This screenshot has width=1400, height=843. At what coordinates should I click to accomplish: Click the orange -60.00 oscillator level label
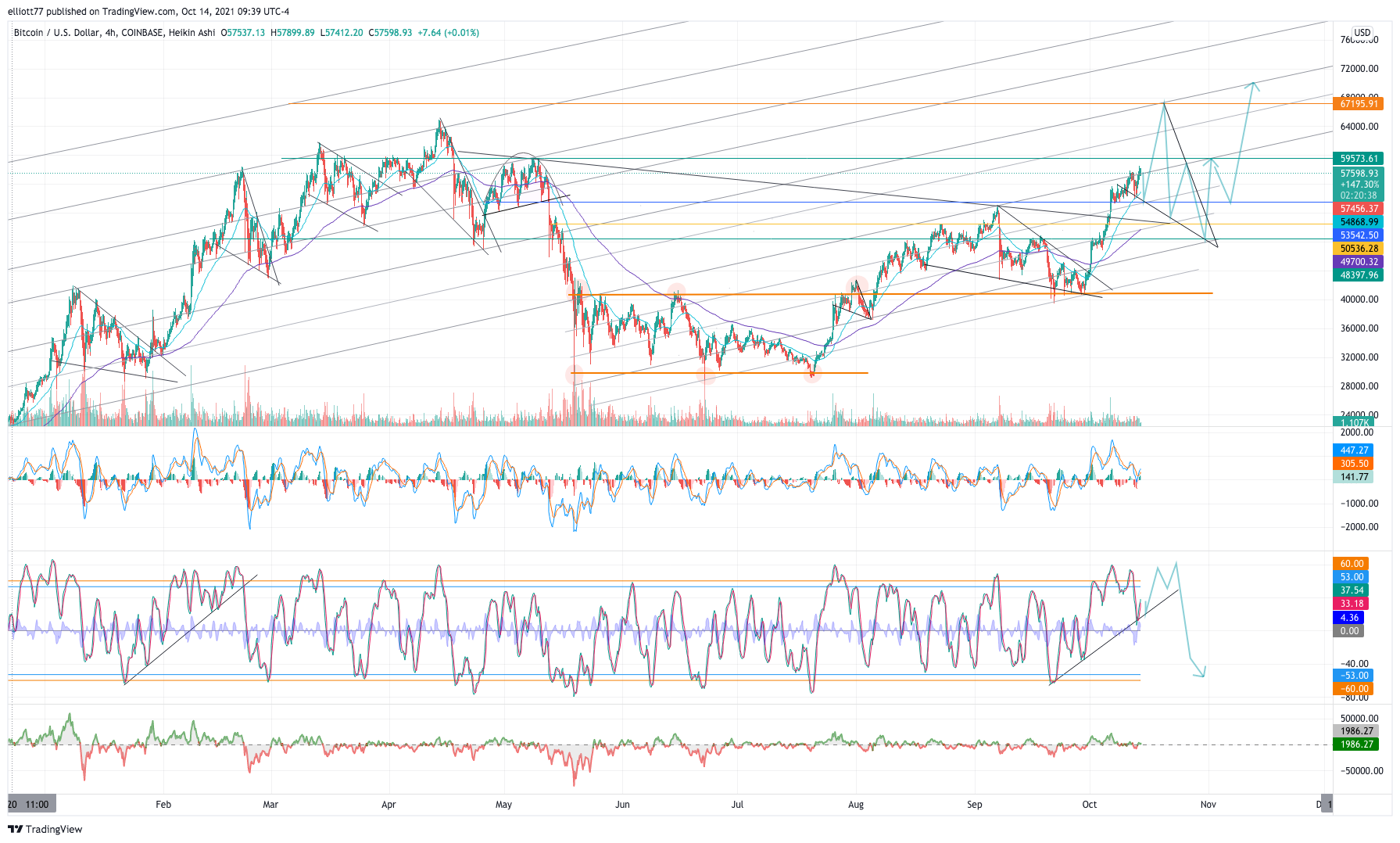[1354, 689]
